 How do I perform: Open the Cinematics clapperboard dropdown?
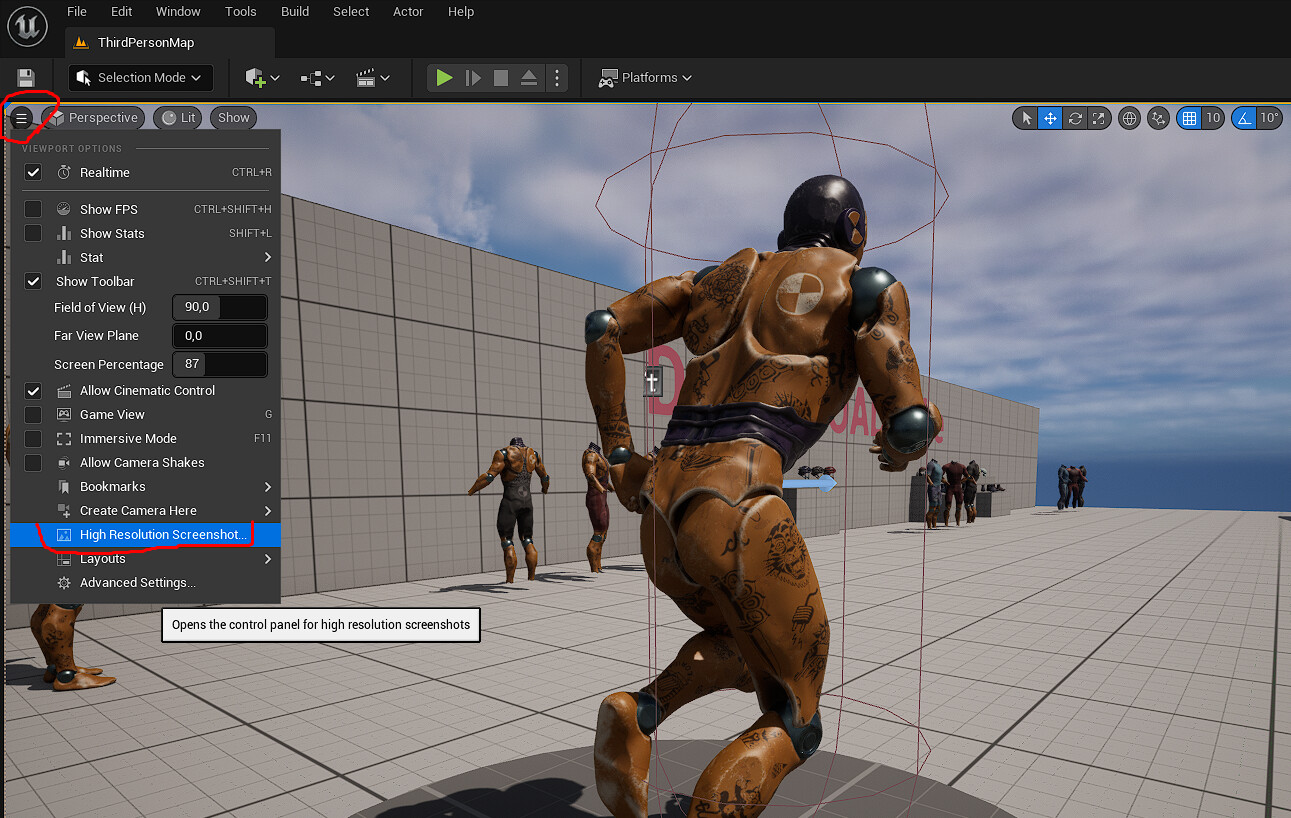[373, 78]
